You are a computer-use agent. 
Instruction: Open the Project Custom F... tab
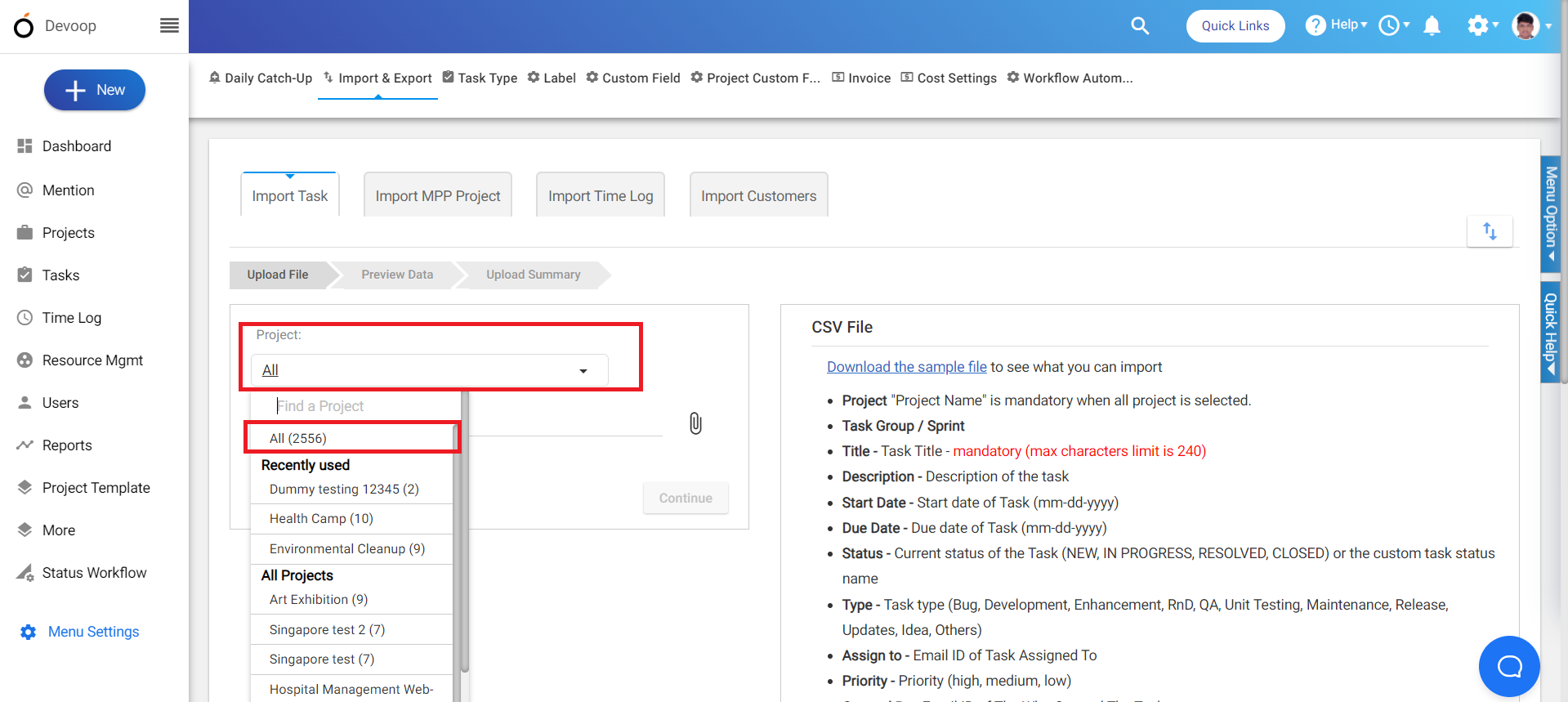pos(756,78)
